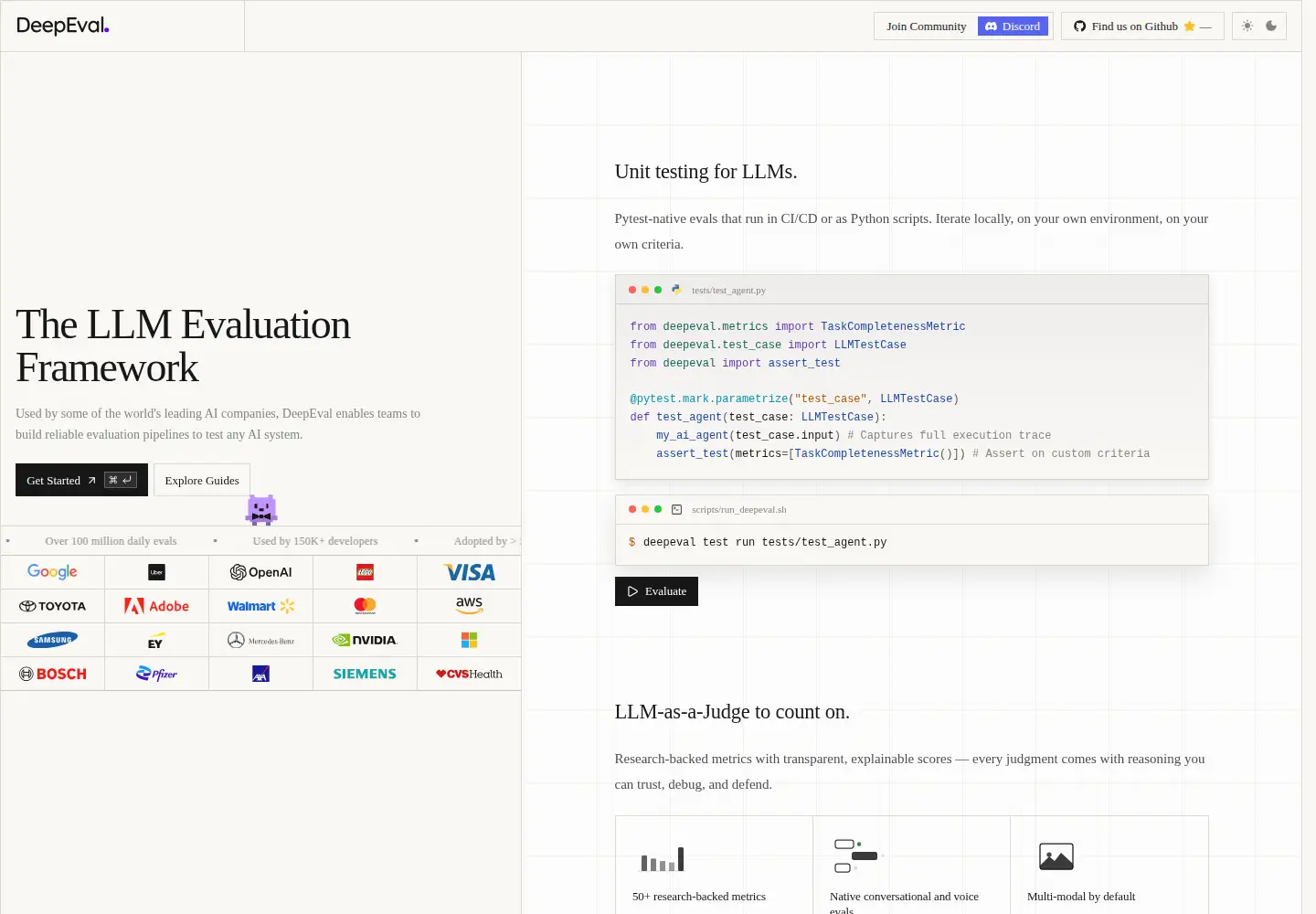Click the AWS logo

469,604
